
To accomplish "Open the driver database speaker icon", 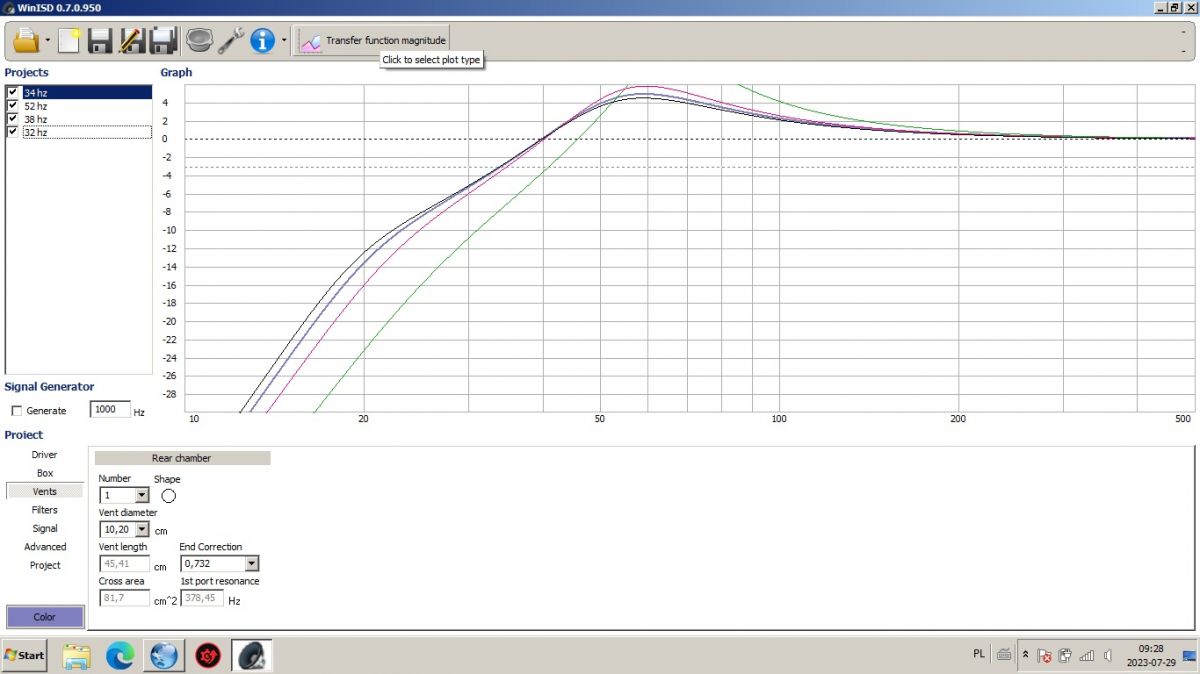I will pyautogui.click(x=199, y=41).
